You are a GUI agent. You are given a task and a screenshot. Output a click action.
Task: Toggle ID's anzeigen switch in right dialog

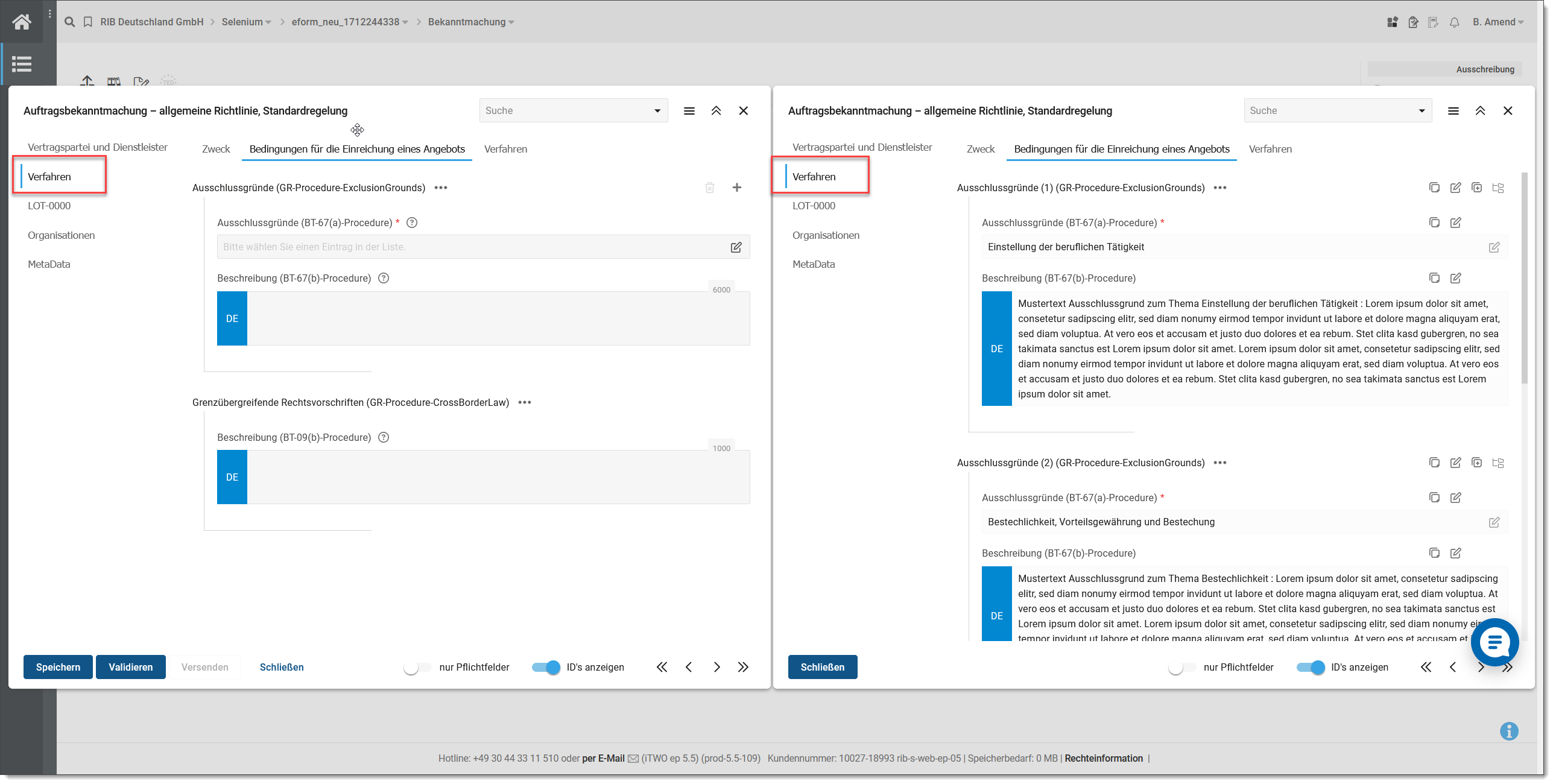(x=1311, y=667)
